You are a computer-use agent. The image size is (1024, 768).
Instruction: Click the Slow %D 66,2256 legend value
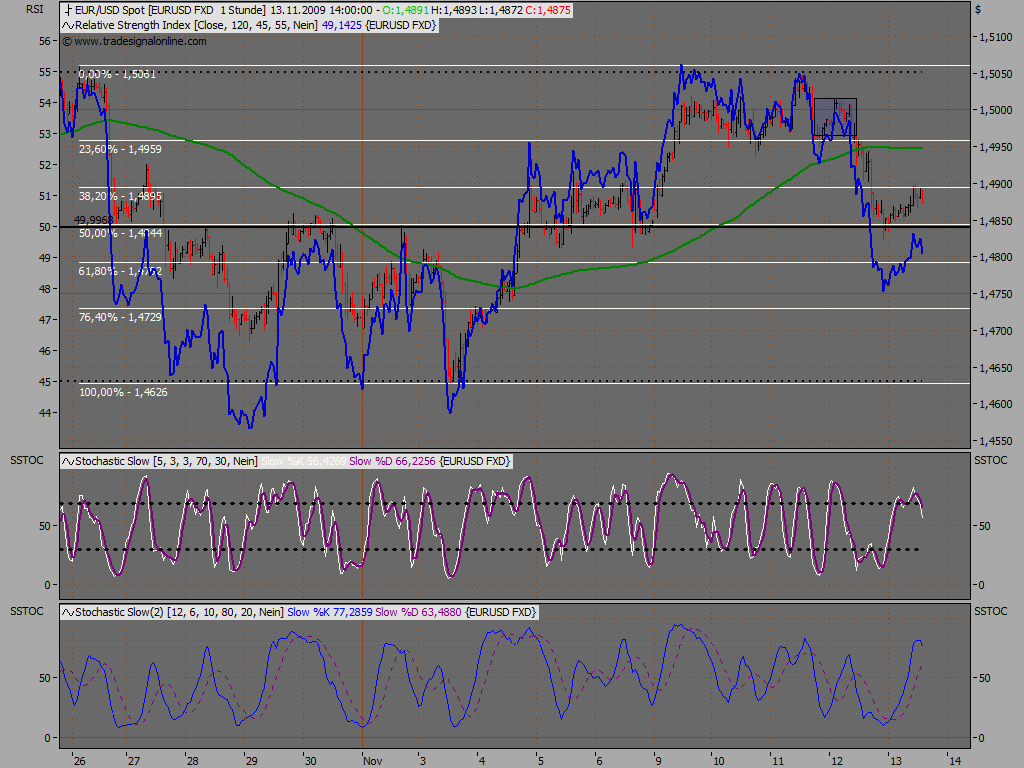pos(392,462)
